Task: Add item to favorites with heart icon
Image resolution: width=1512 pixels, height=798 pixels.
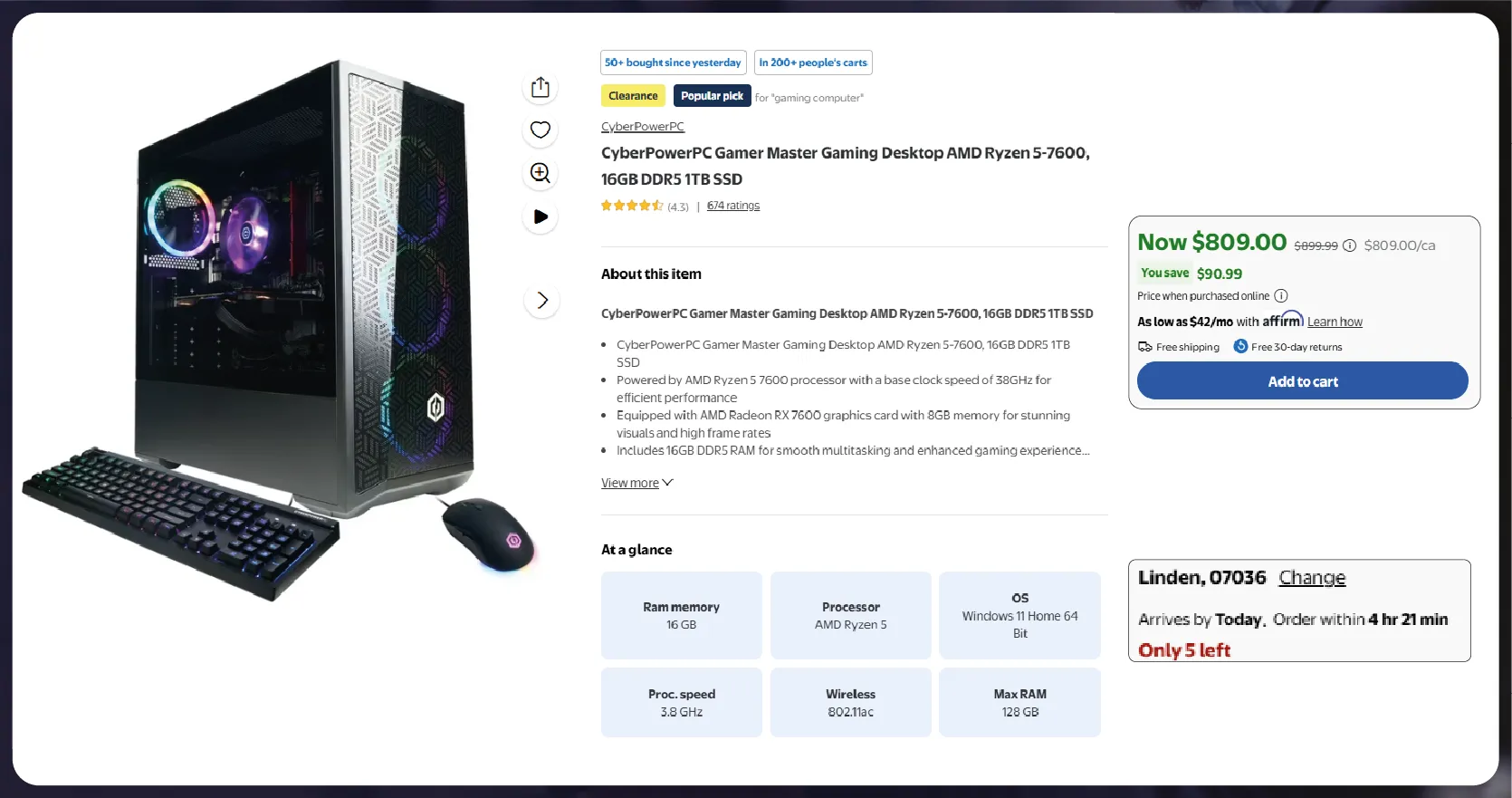Action: click(x=541, y=130)
